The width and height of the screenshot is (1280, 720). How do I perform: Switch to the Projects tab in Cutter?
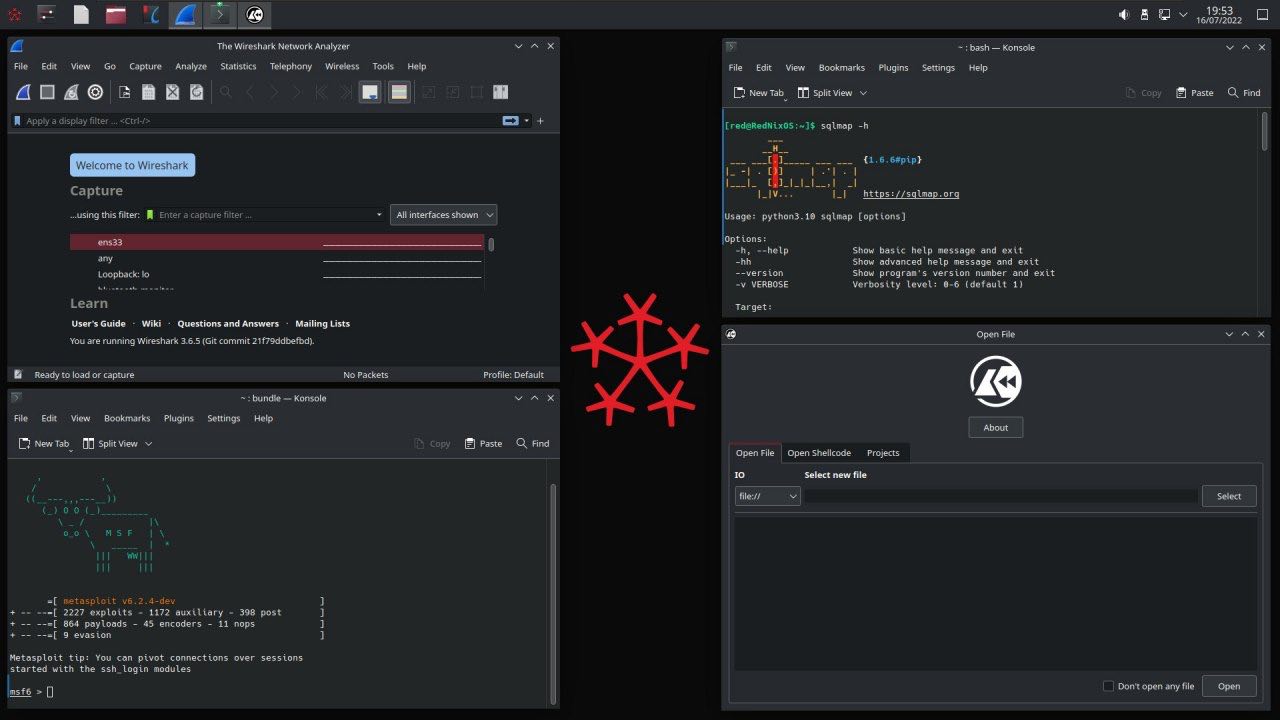point(883,453)
